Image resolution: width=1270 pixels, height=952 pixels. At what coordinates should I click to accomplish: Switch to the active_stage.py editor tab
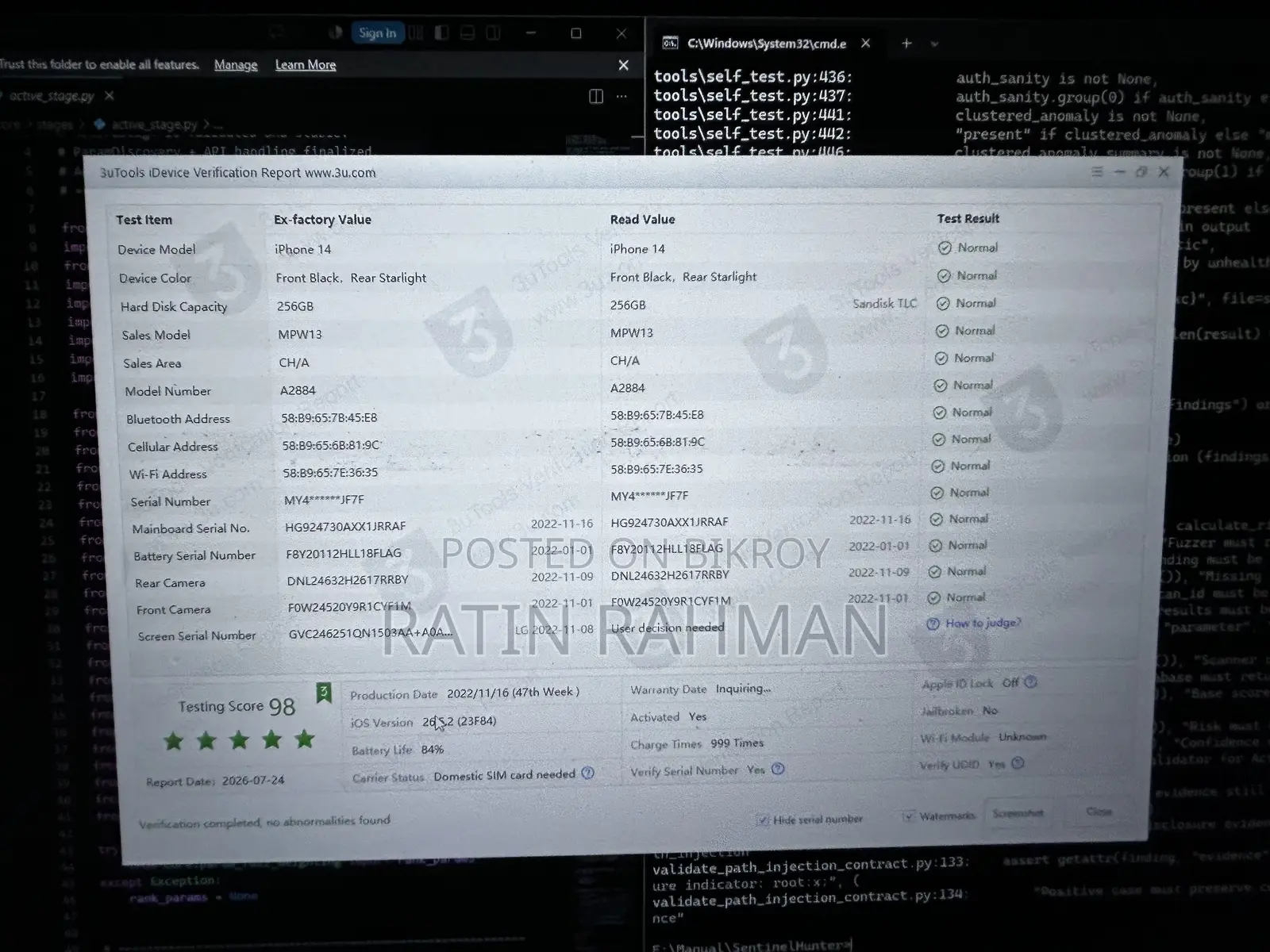point(52,96)
